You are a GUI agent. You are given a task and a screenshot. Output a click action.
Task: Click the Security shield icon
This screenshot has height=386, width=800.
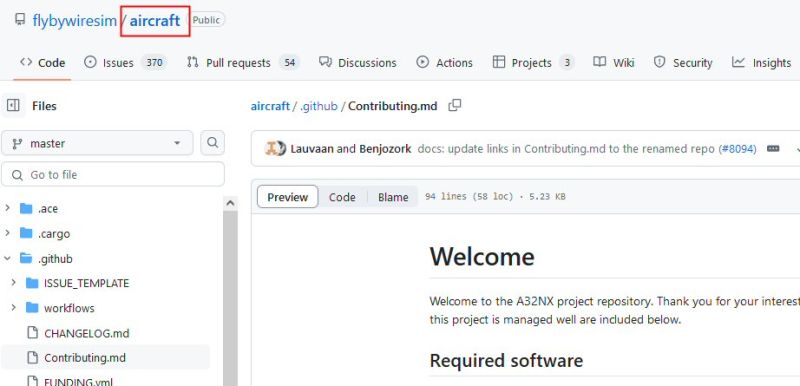click(x=660, y=62)
